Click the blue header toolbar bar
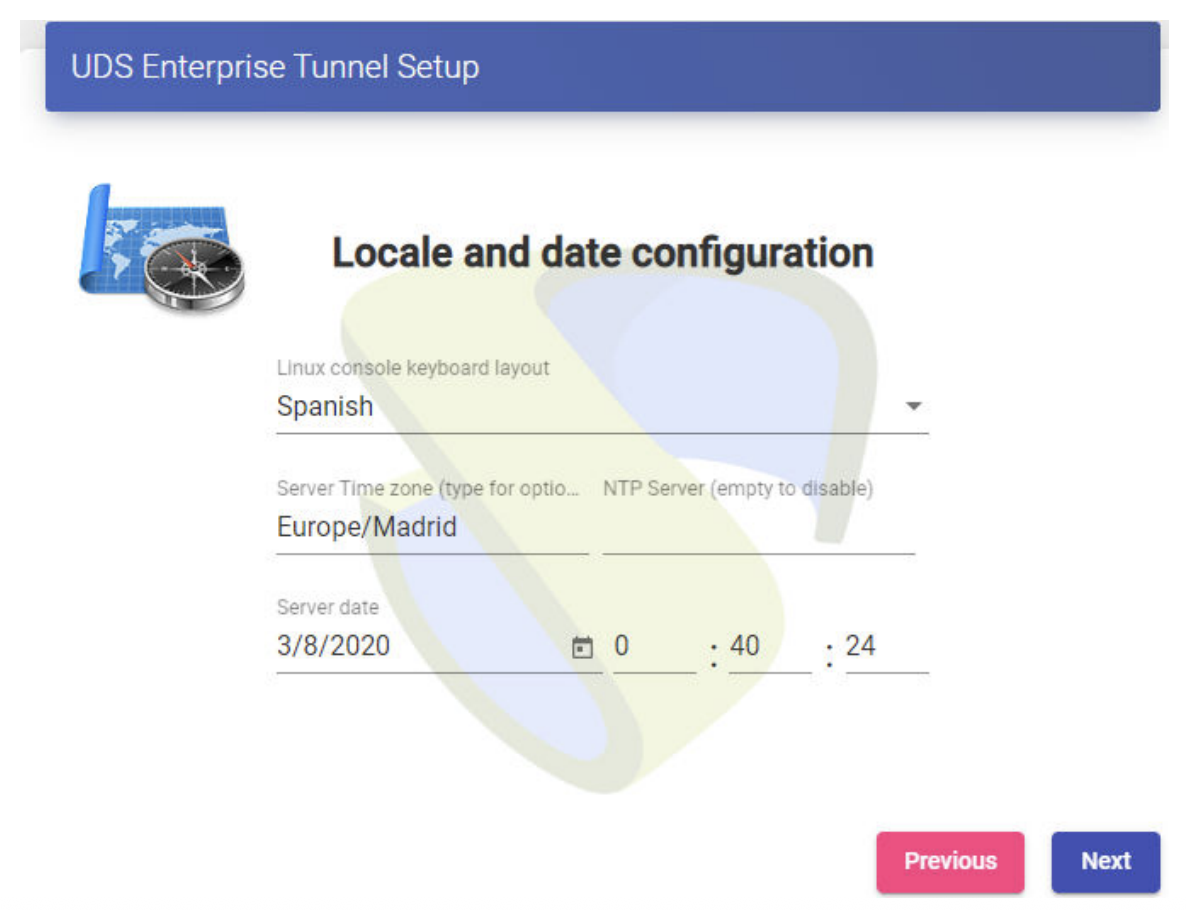This screenshot has height=910, width=1186. pos(800,67)
